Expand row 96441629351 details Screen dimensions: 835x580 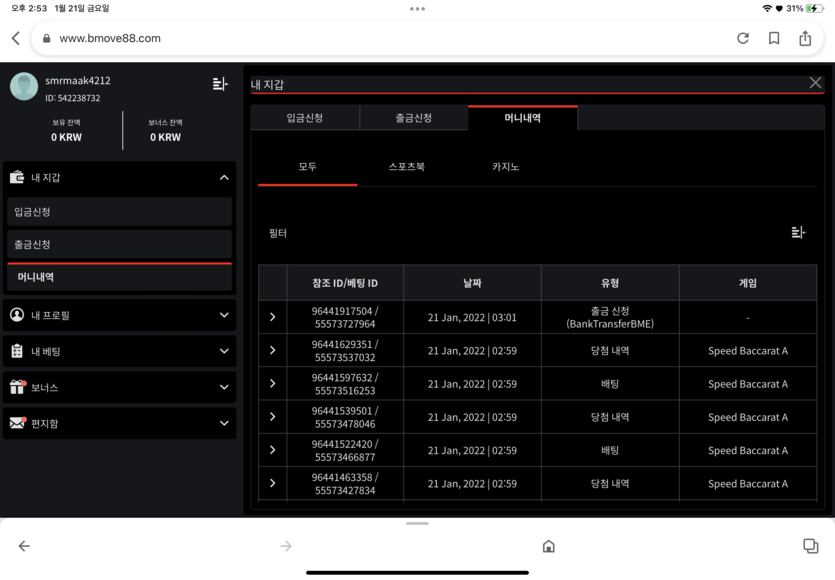pyautogui.click(x=273, y=350)
